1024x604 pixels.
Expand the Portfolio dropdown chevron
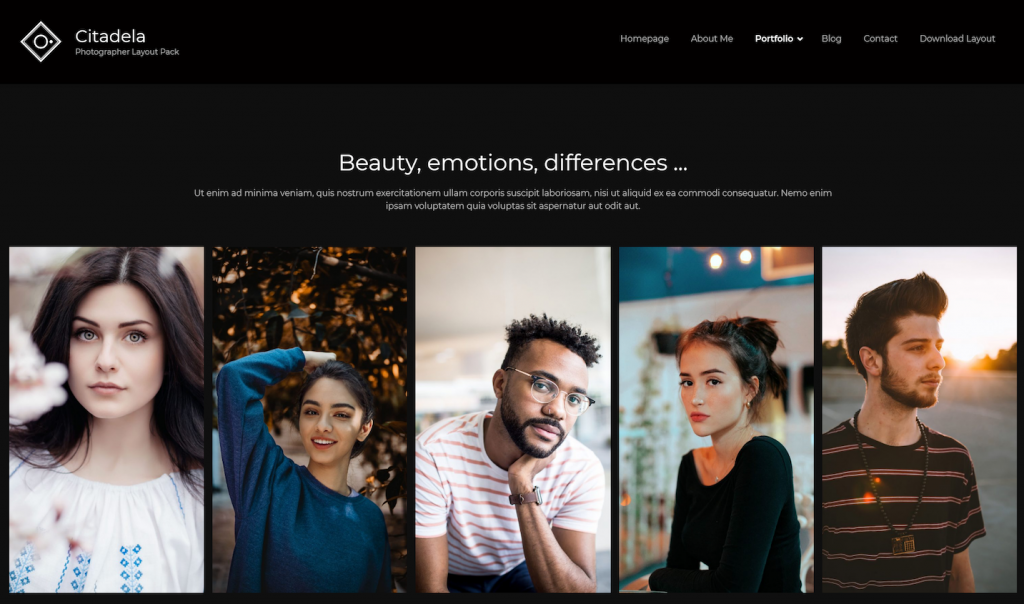coord(800,39)
